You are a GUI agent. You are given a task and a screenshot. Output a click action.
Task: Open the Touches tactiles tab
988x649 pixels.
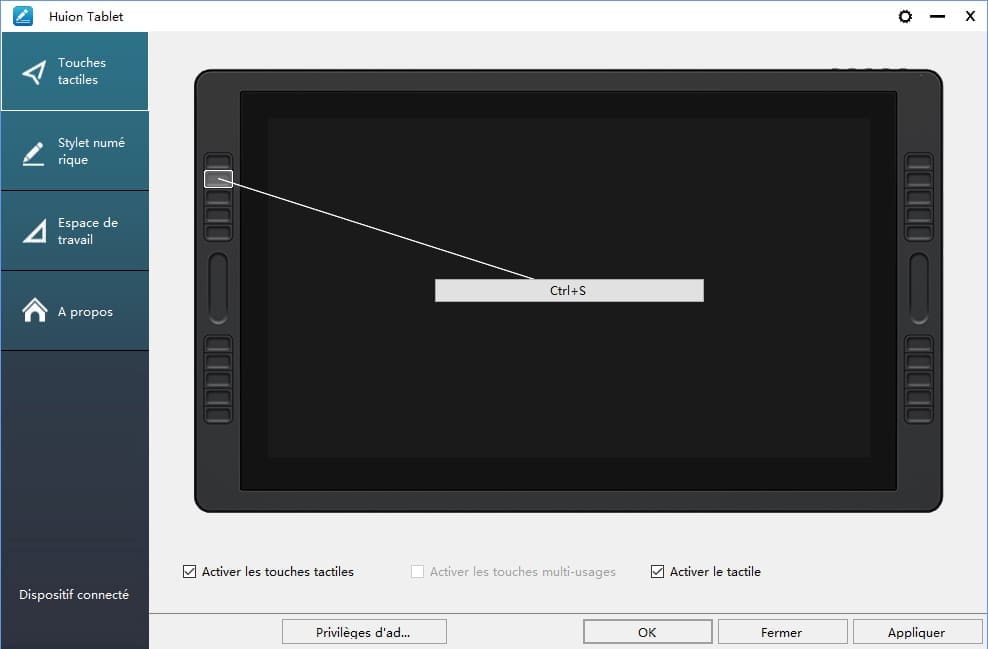coord(75,71)
